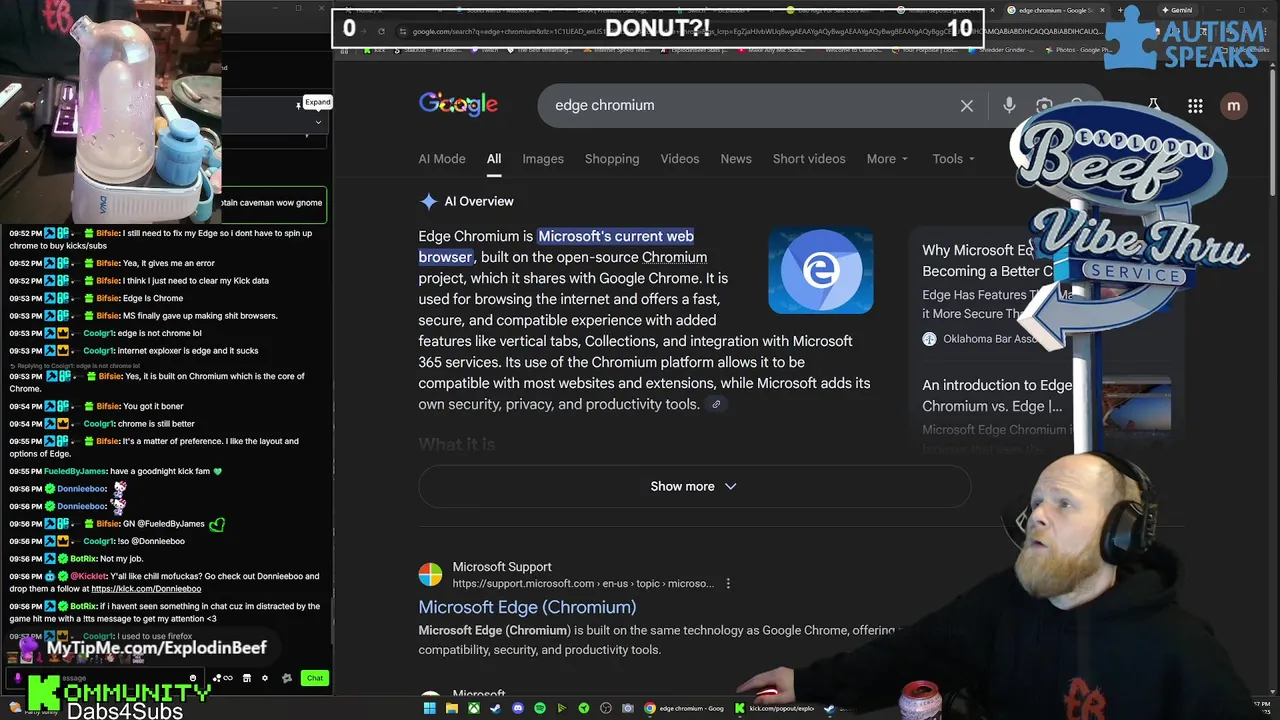The width and height of the screenshot is (1280, 720).
Task: Open Microsoft Edge (Chromium) result link
Action: [527, 607]
